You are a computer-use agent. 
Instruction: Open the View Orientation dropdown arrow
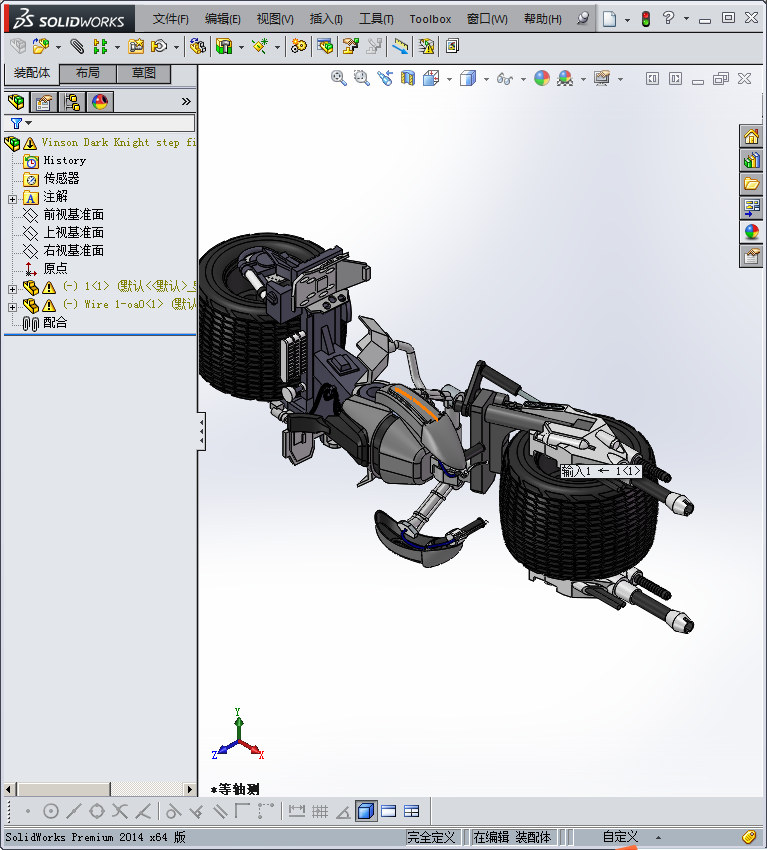(x=449, y=80)
